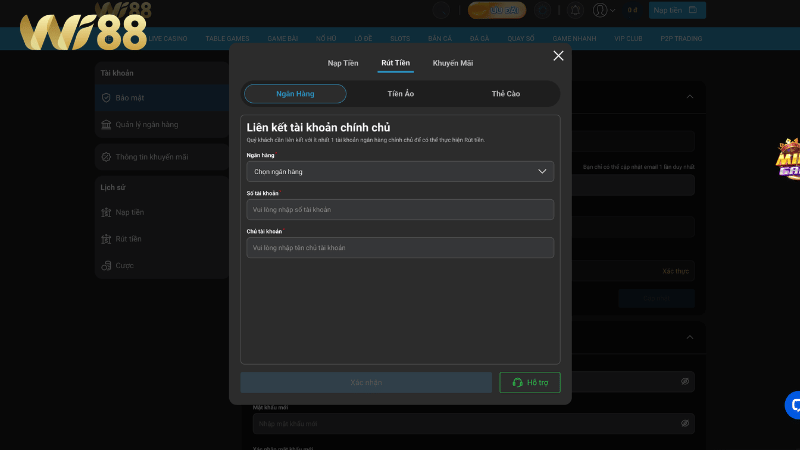Open the user profile avatar icon
The height and width of the screenshot is (450, 800).
(600, 10)
